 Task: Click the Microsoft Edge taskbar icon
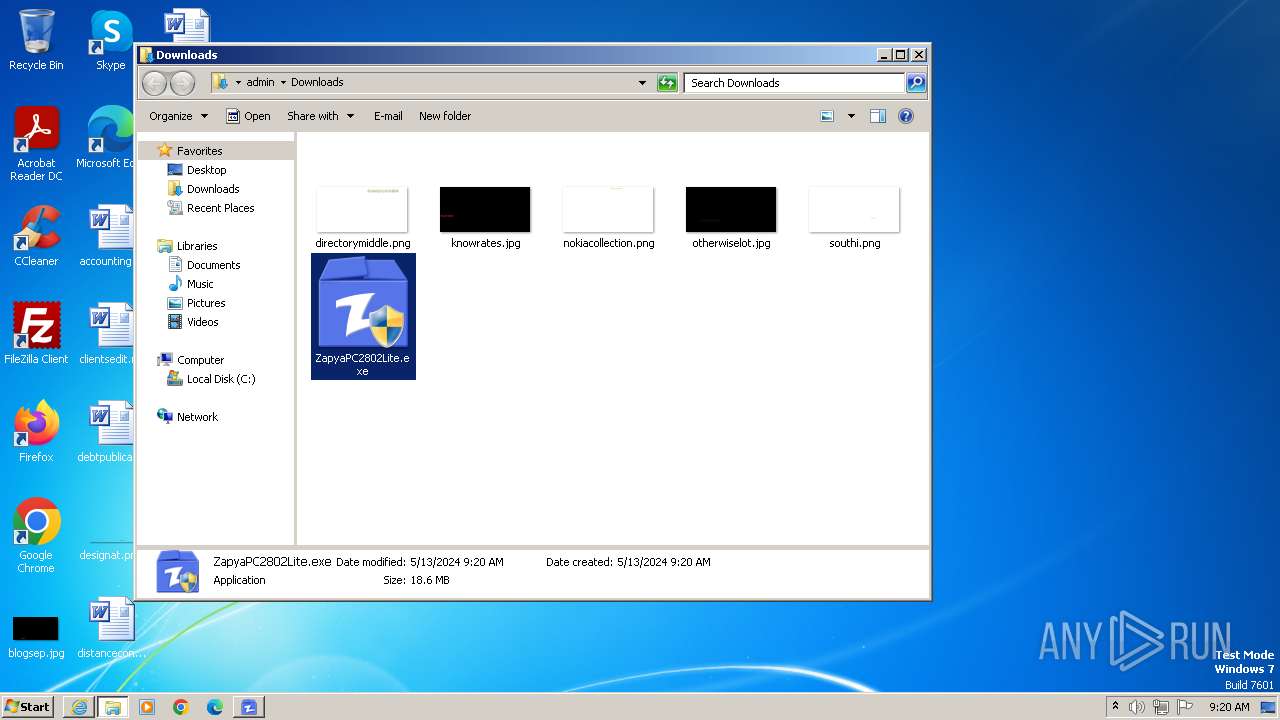pyautogui.click(x=215, y=707)
